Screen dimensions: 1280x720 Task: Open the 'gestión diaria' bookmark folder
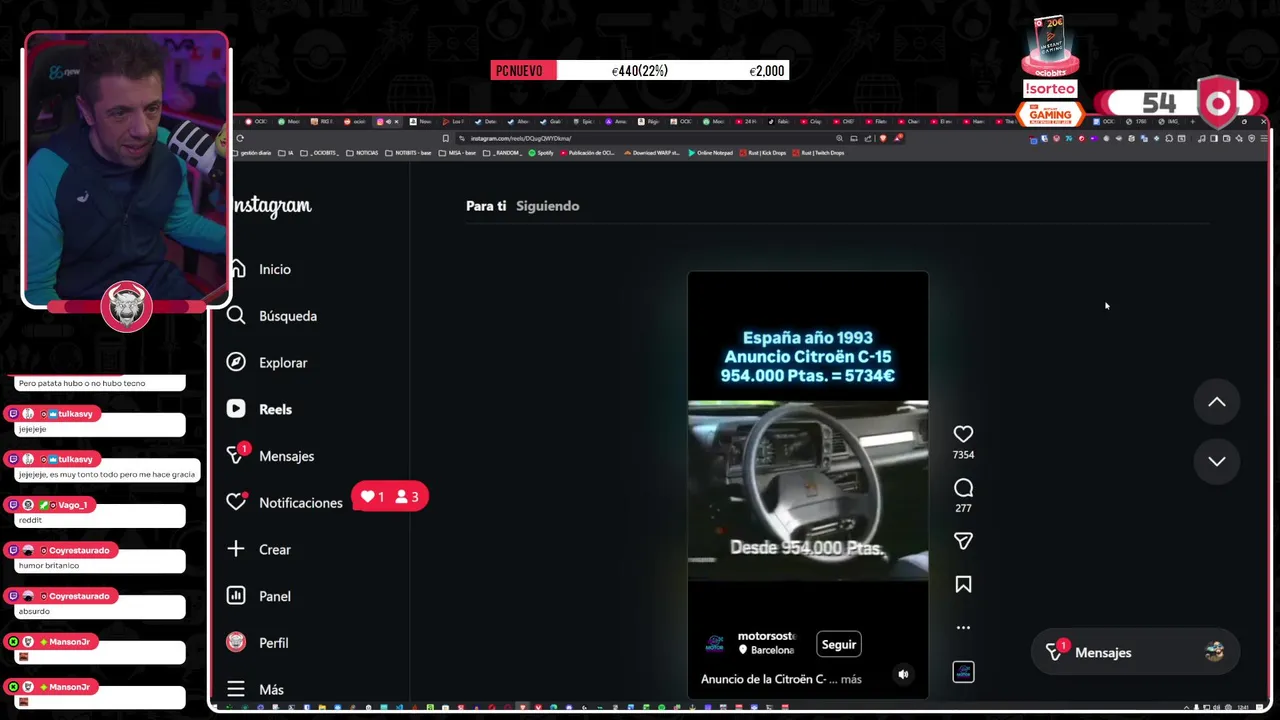click(x=252, y=153)
